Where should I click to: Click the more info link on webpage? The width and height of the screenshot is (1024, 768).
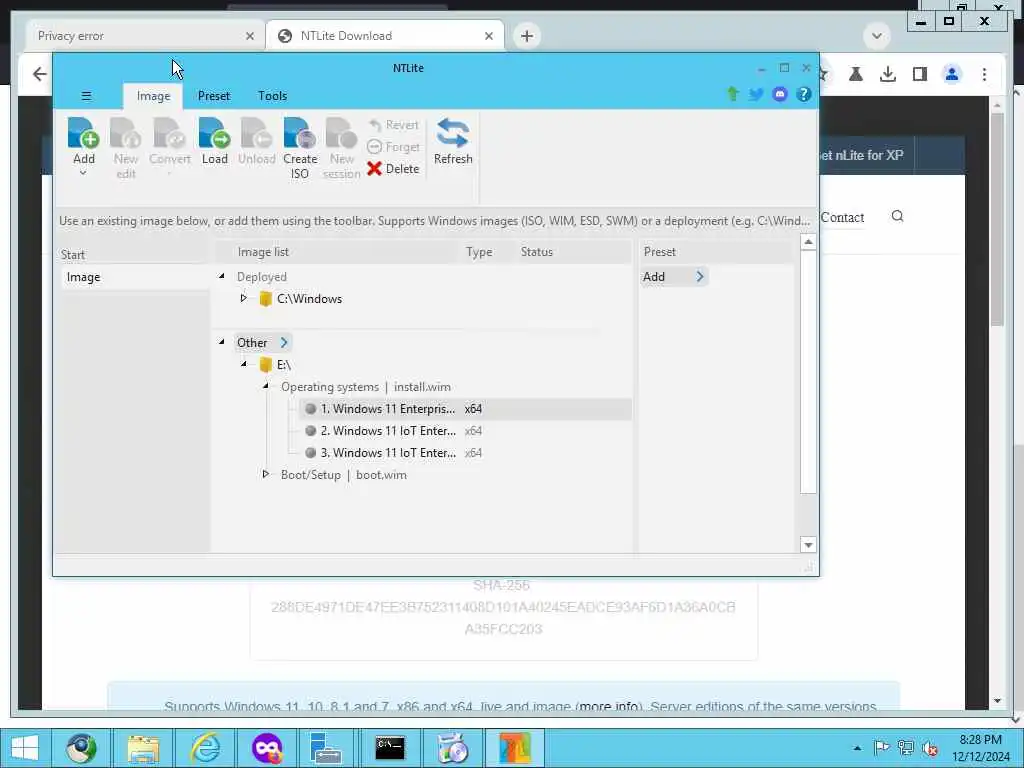(609, 706)
